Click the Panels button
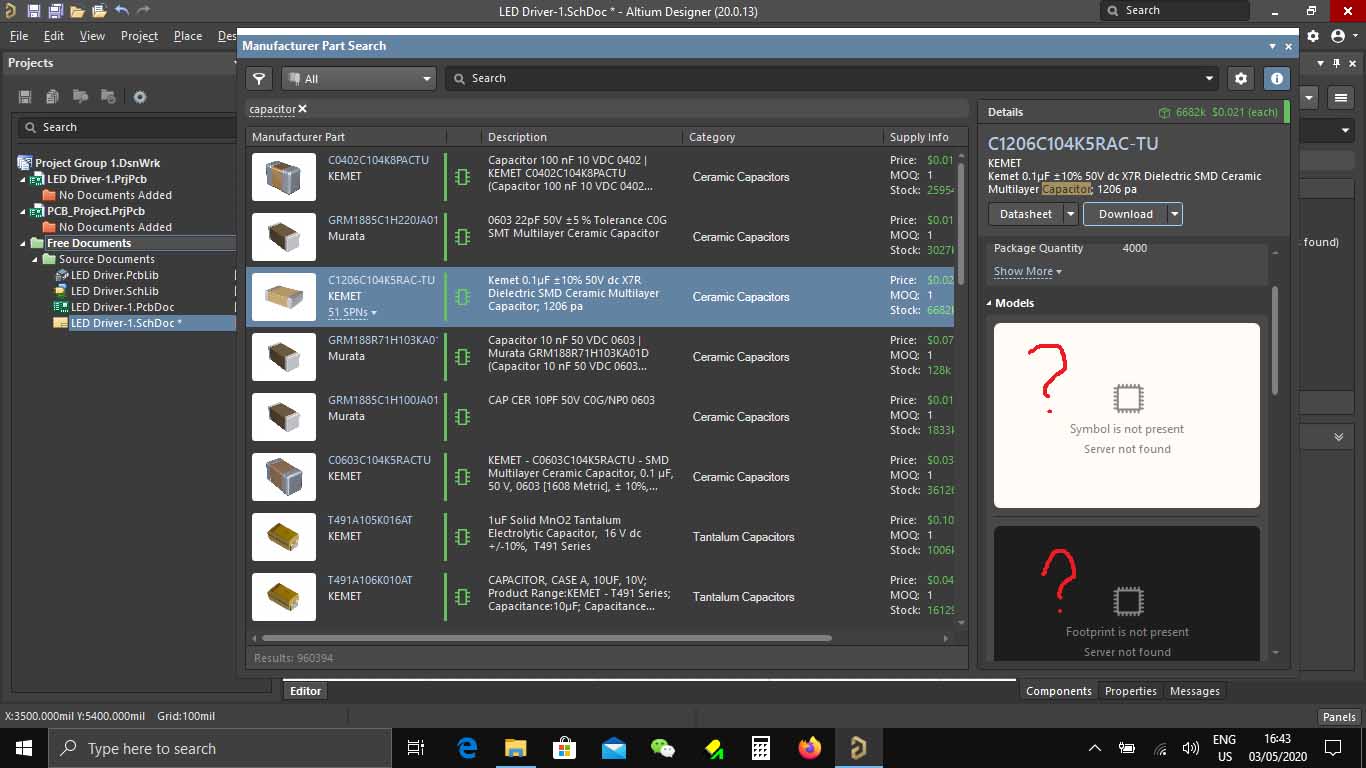The width and height of the screenshot is (1366, 768). [1338, 716]
